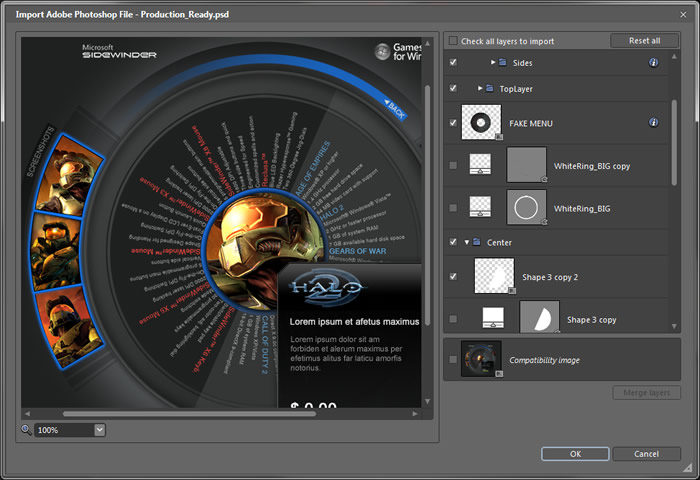Open the 100% zoom level dropdown
The image size is (700, 480).
99,430
